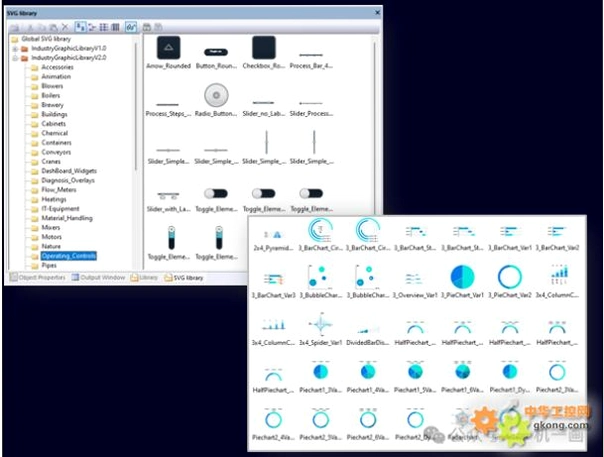This screenshot has height=457, width=604.
Task: Select the Checkbox_Ro... graphic
Action: [264, 53]
